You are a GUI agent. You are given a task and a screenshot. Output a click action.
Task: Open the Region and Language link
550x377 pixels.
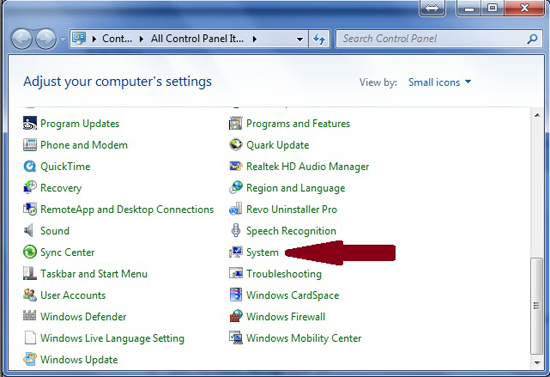(x=296, y=188)
